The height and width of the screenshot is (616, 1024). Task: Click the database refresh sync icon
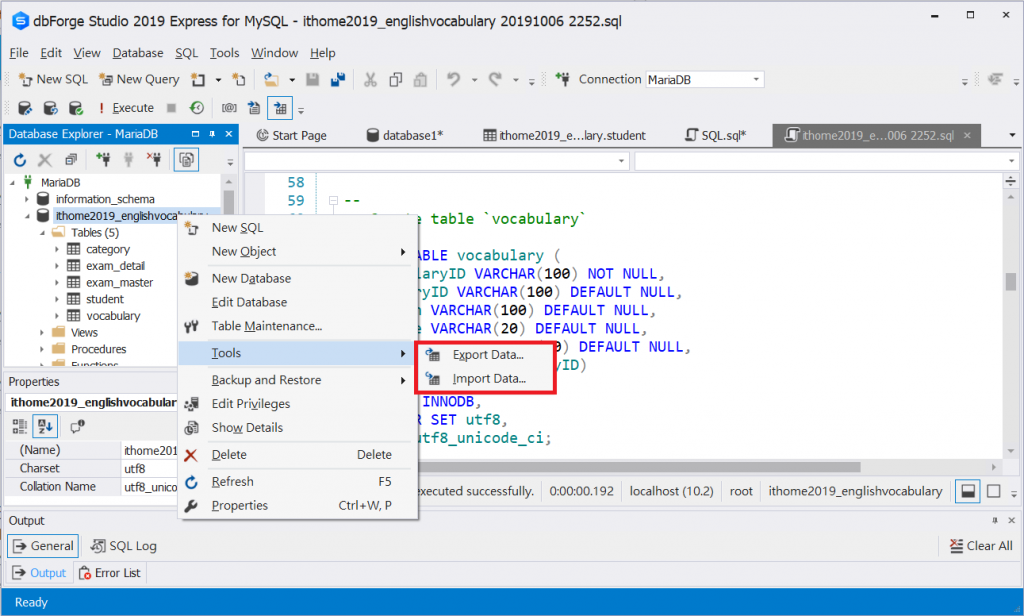[x=50, y=108]
